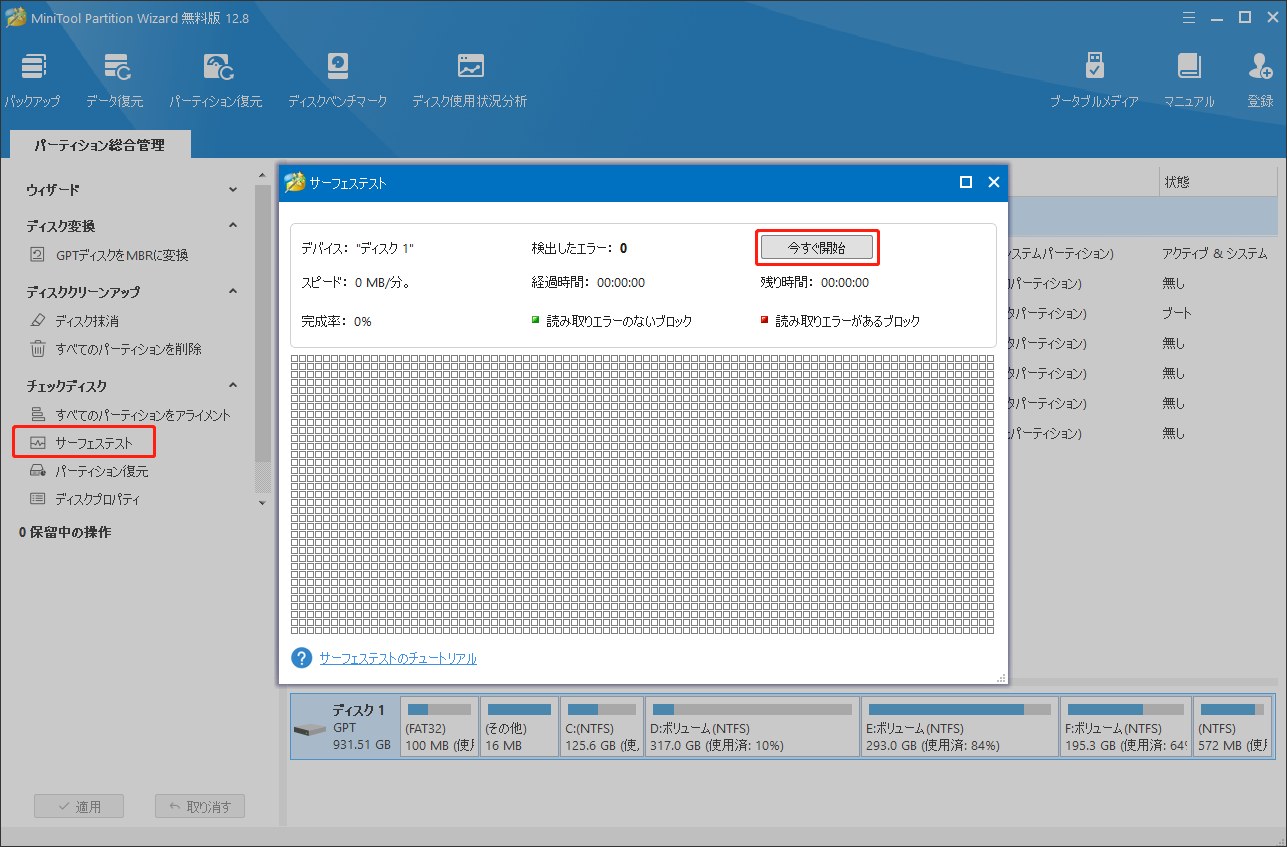Click すべてのパーティションを削除 trash icon

point(38,349)
